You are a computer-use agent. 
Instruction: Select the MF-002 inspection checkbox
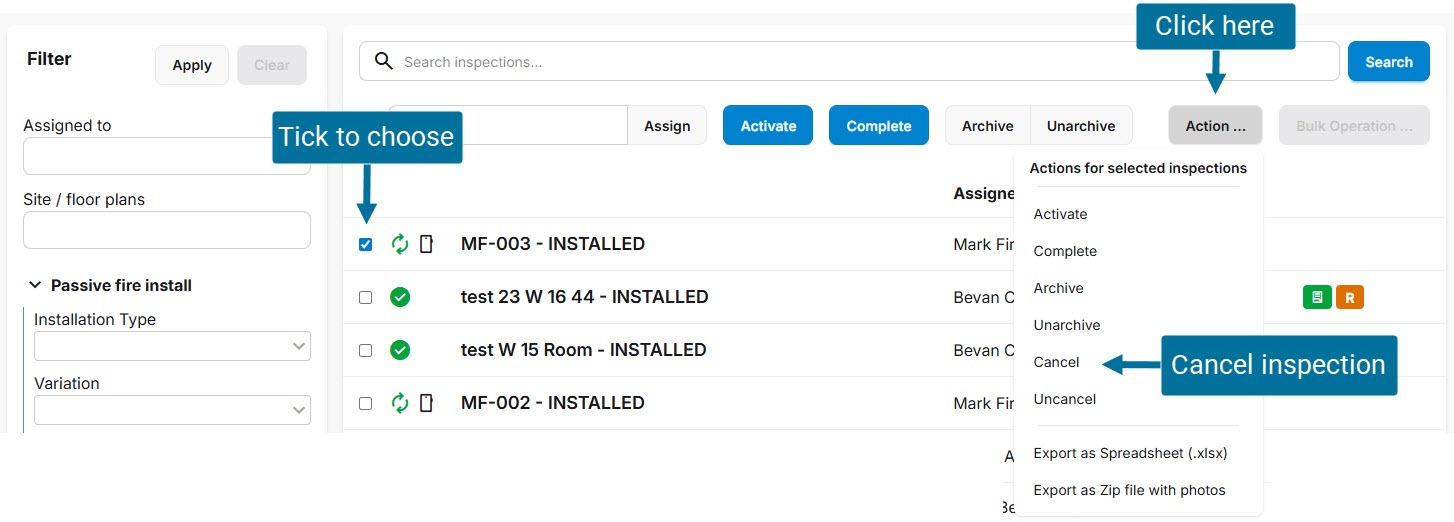[x=365, y=403]
